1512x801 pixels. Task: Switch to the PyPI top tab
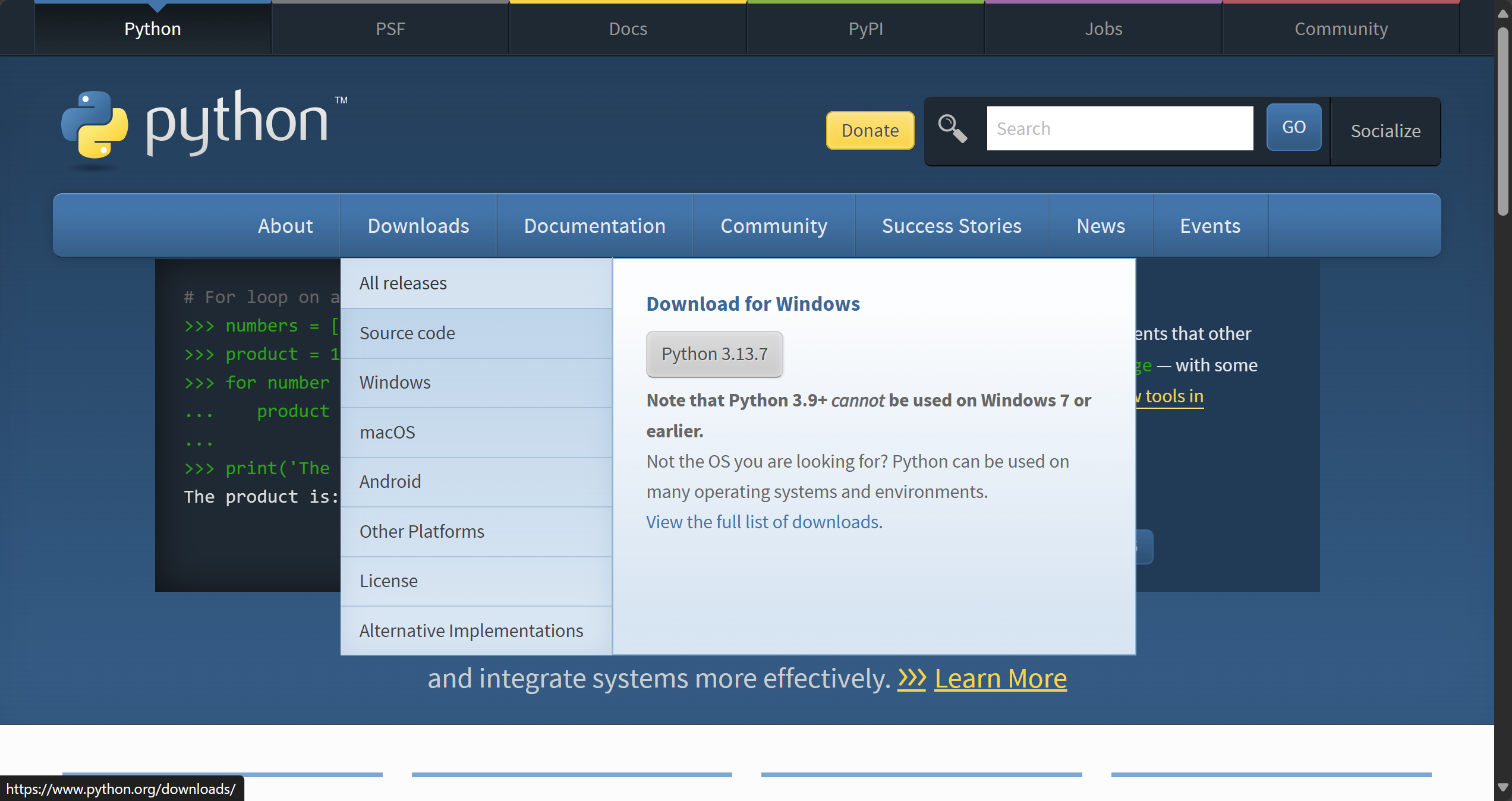(x=865, y=29)
